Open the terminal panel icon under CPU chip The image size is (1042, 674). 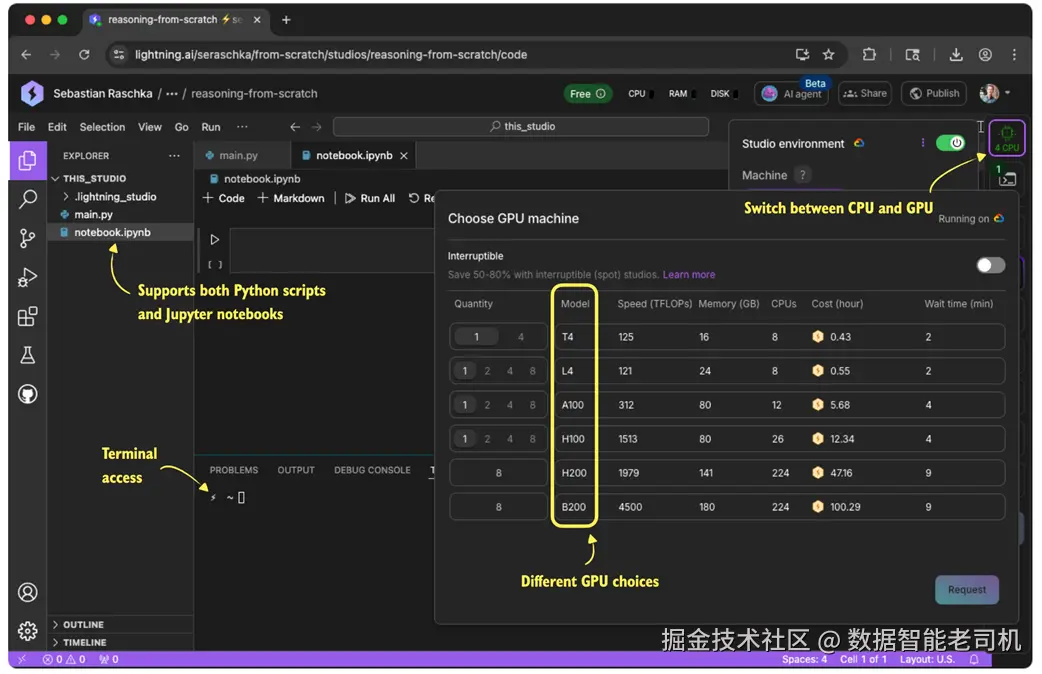click(1006, 178)
